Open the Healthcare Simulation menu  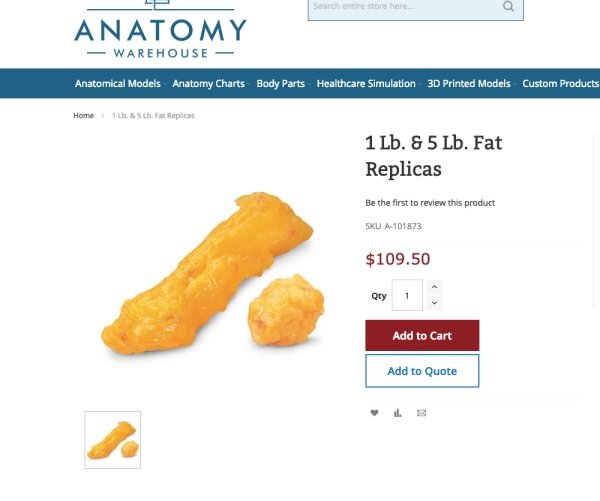coord(366,83)
